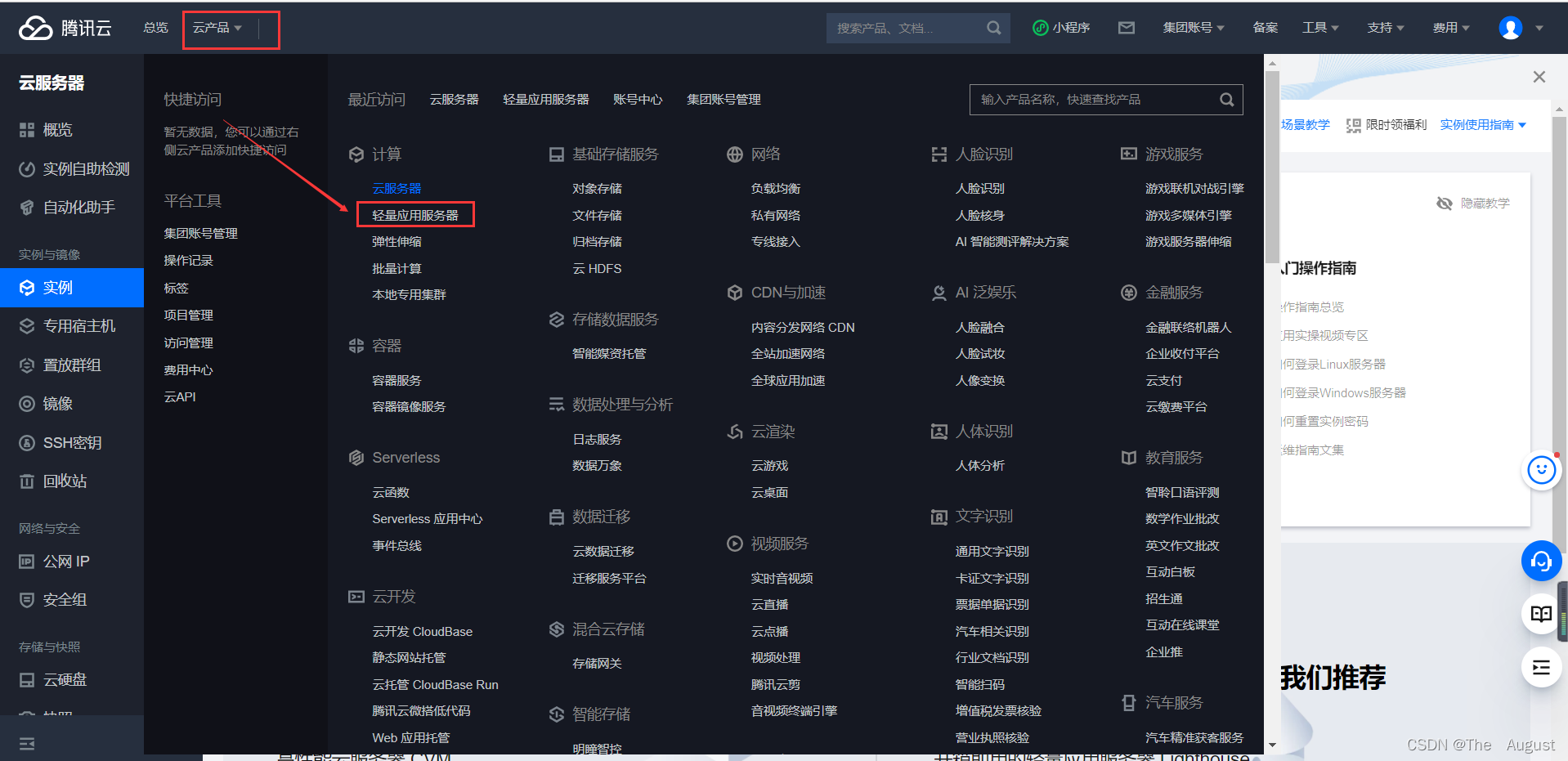Open 云函数 under Serverless
This screenshot has height=761, width=1568.
[391, 493]
